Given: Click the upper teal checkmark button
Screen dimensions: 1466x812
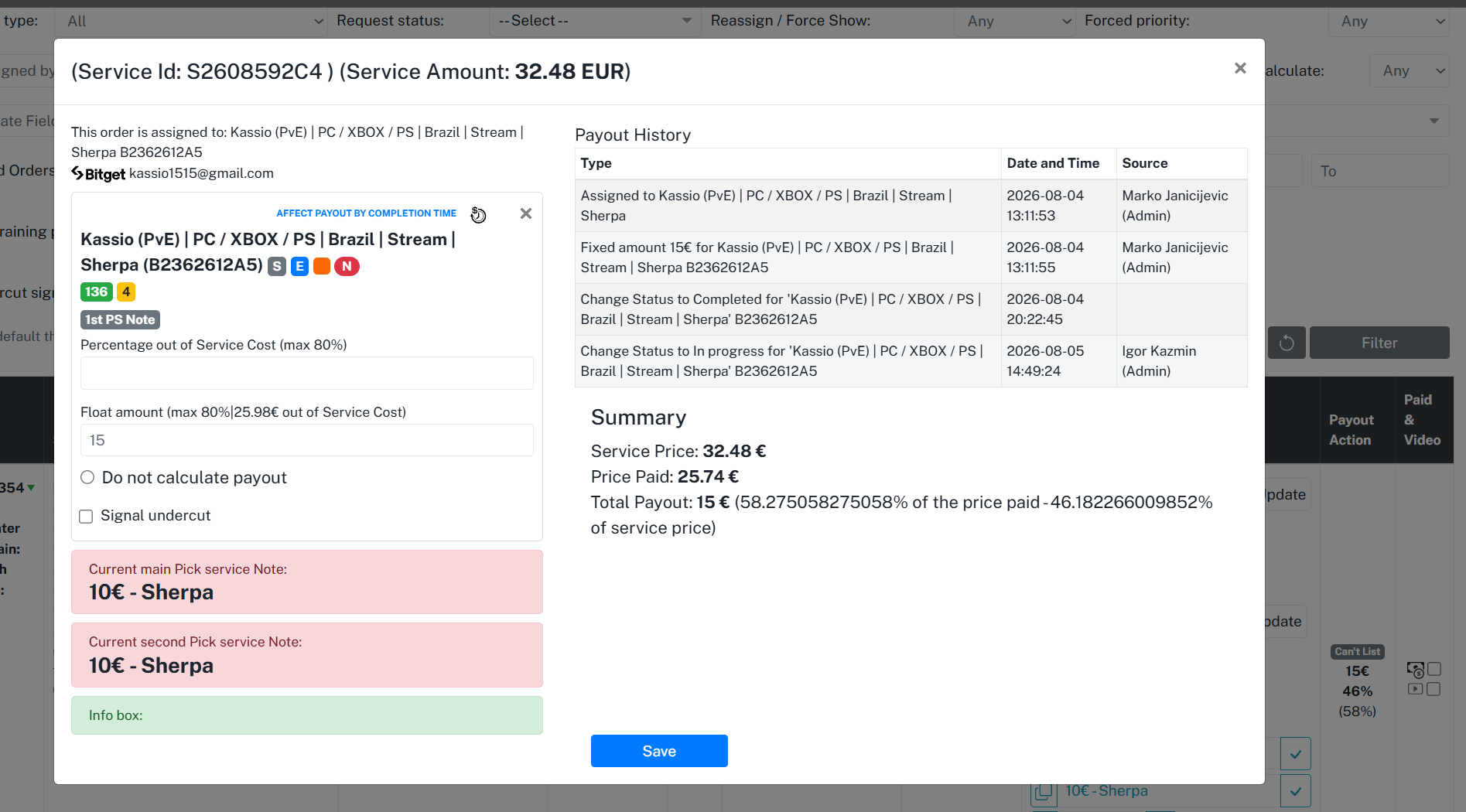Looking at the screenshot, I should click(1296, 754).
